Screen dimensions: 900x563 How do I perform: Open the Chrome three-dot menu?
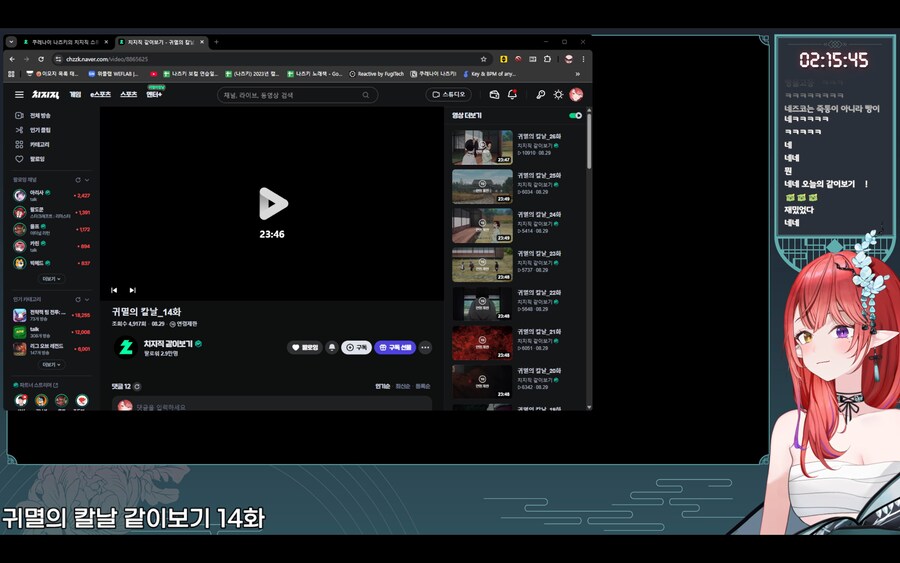click(583, 59)
